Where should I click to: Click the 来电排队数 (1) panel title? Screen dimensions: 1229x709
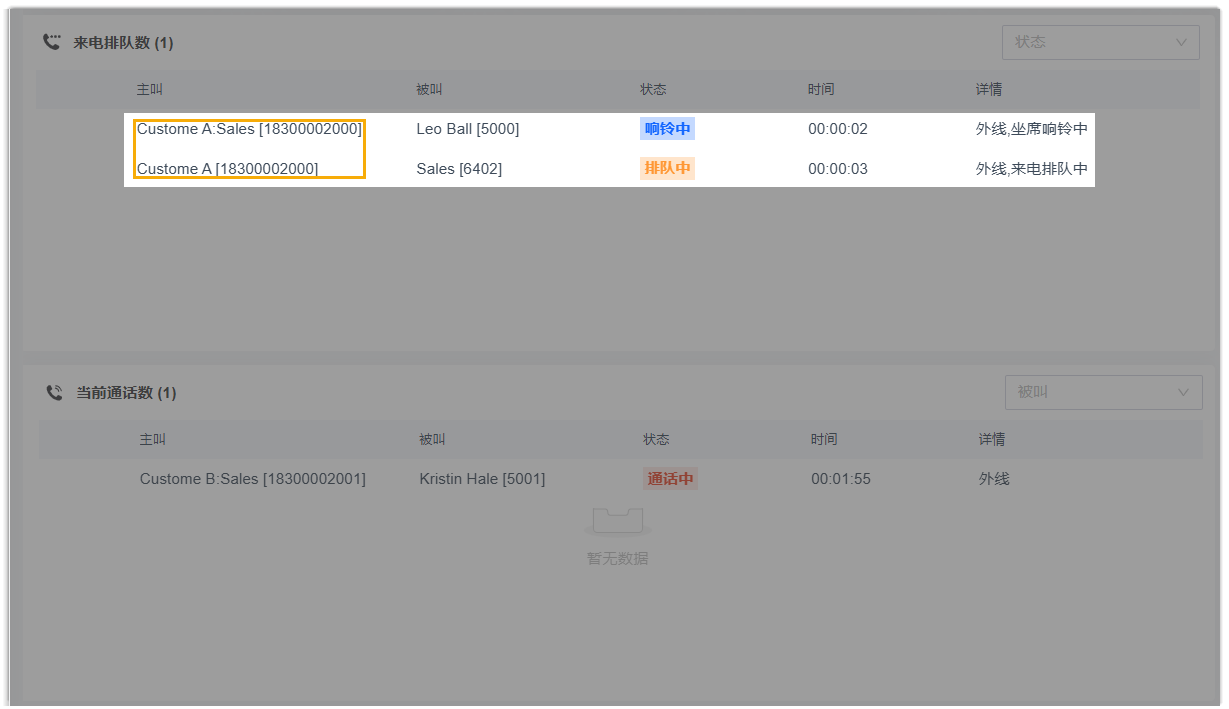click(123, 43)
